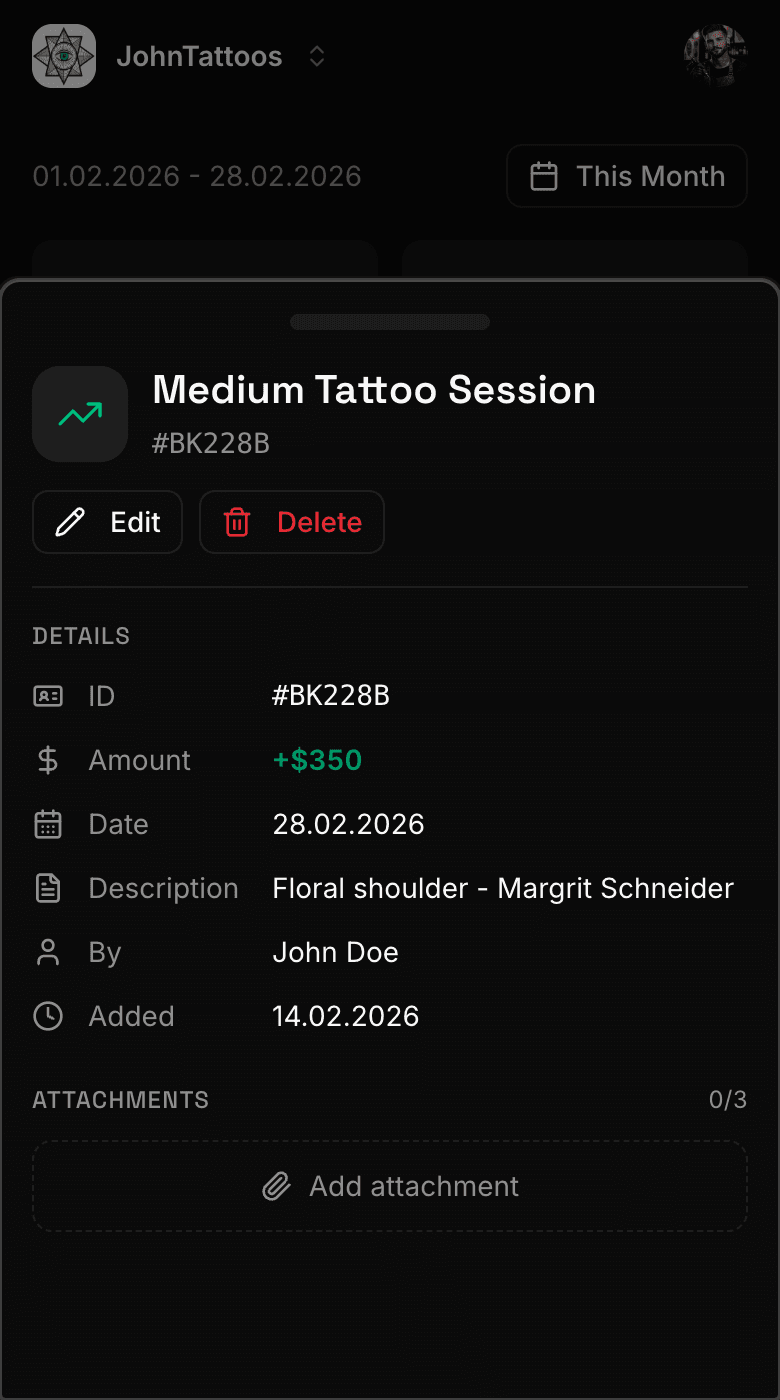The image size is (780, 1400).
Task: Click the sheet drag handle bar
Action: (390, 322)
